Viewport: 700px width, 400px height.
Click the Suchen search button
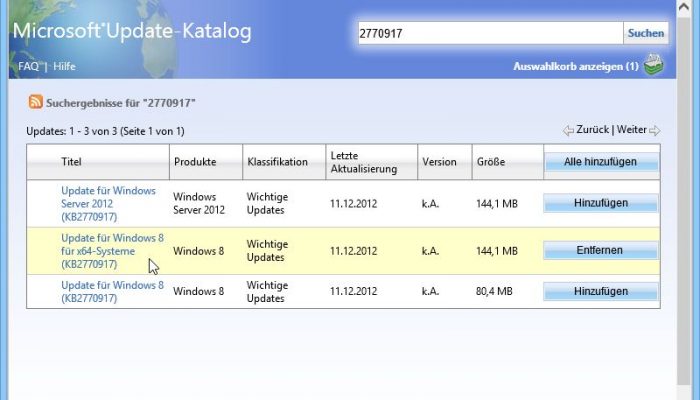646,33
